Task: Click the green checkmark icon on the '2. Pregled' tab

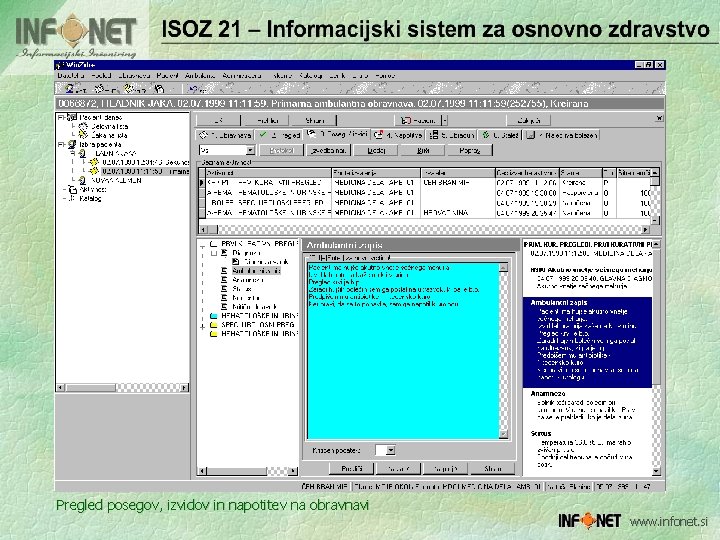Action: click(x=263, y=135)
